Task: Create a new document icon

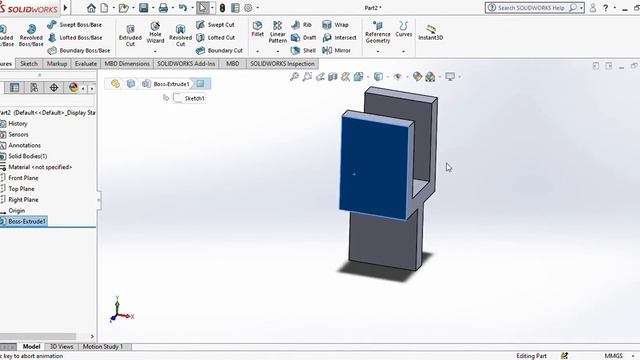Action: coord(104,8)
